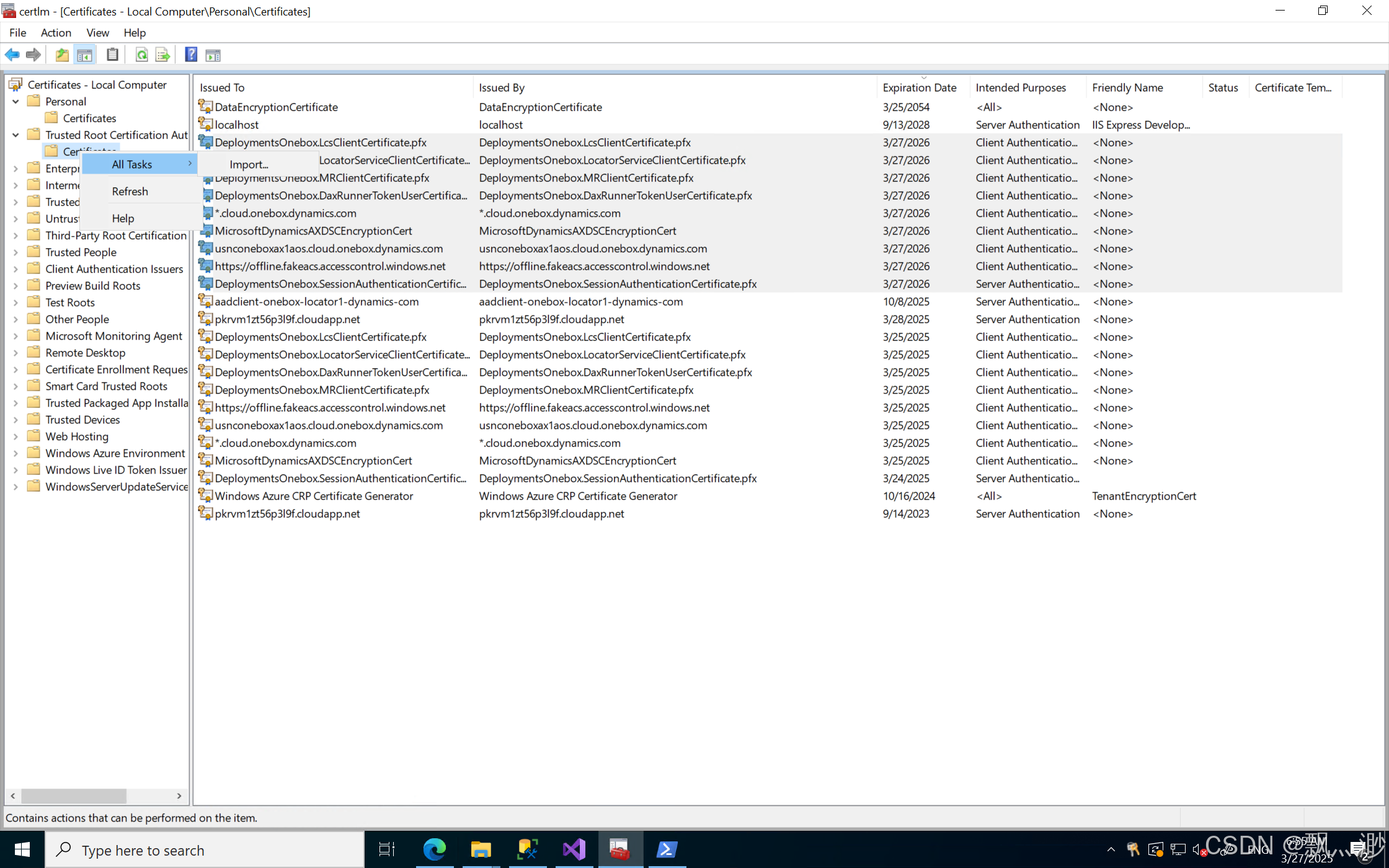
Task: Click the Issued By column header
Action: coord(501,87)
